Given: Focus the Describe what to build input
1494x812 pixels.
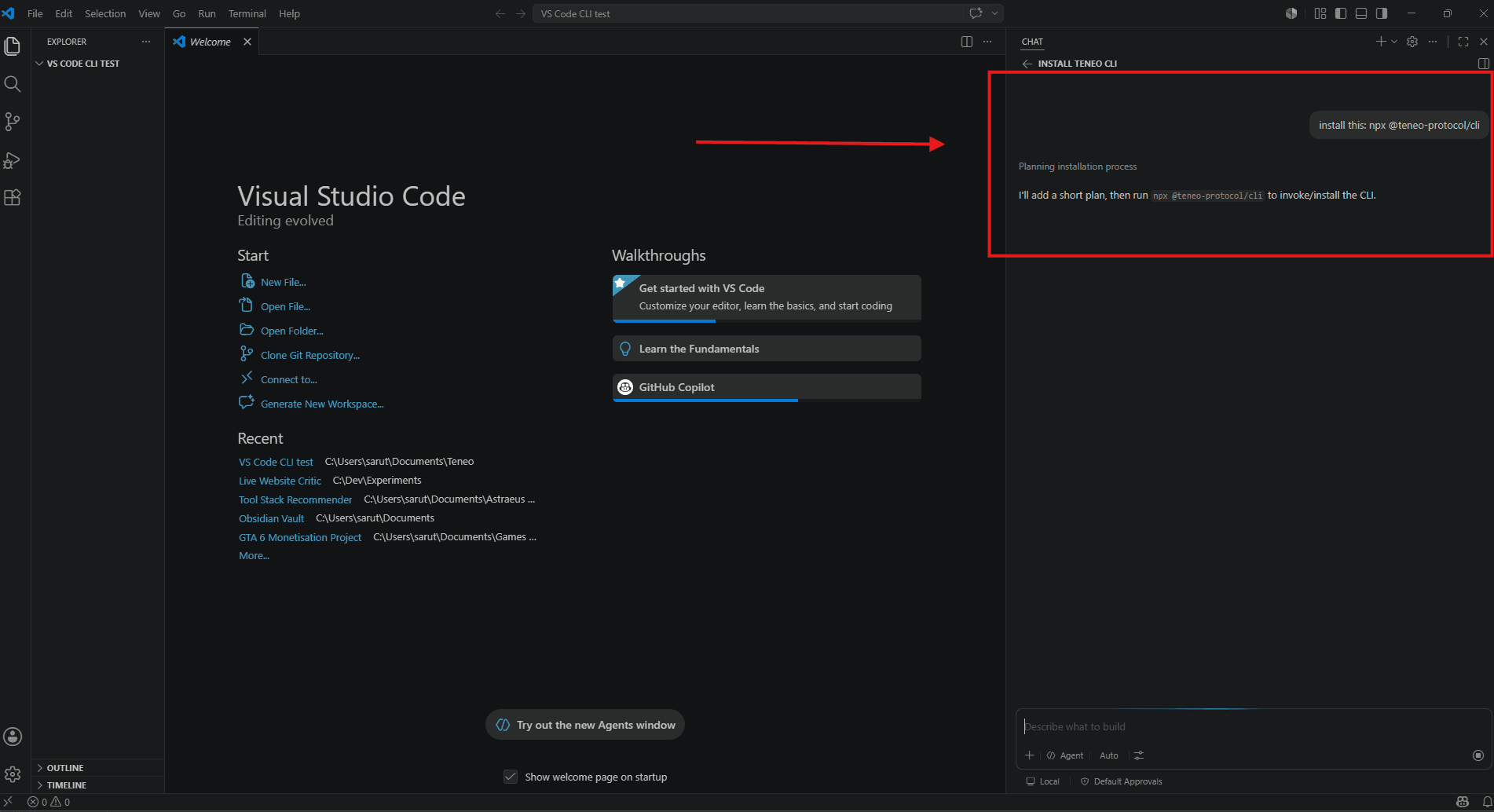Looking at the screenshot, I should (x=1252, y=726).
